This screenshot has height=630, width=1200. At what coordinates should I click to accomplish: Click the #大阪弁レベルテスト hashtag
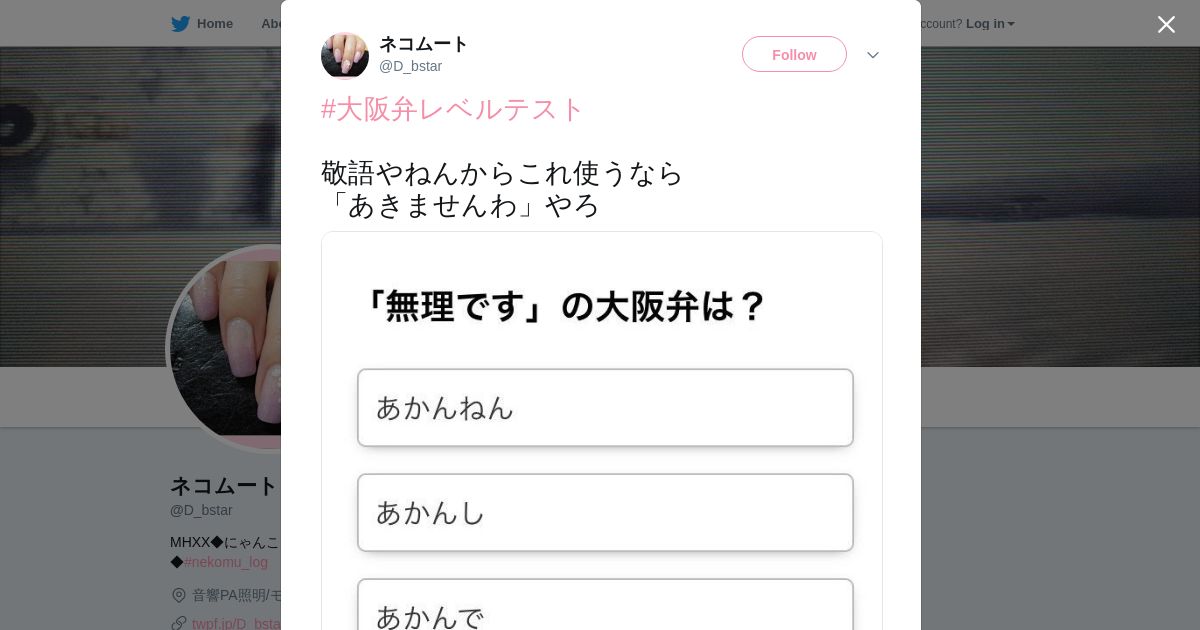click(452, 109)
